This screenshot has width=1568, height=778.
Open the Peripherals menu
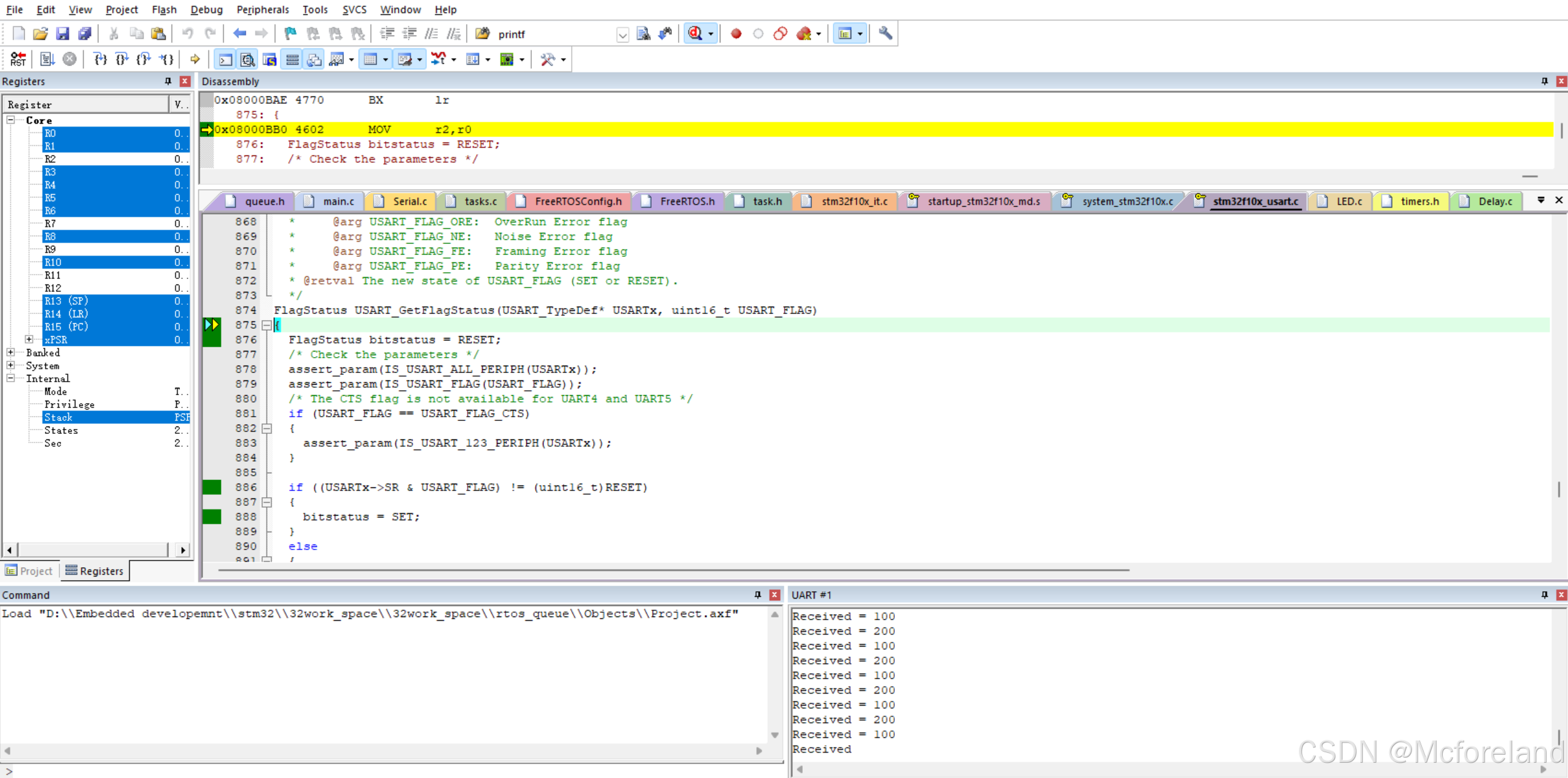(263, 9)
